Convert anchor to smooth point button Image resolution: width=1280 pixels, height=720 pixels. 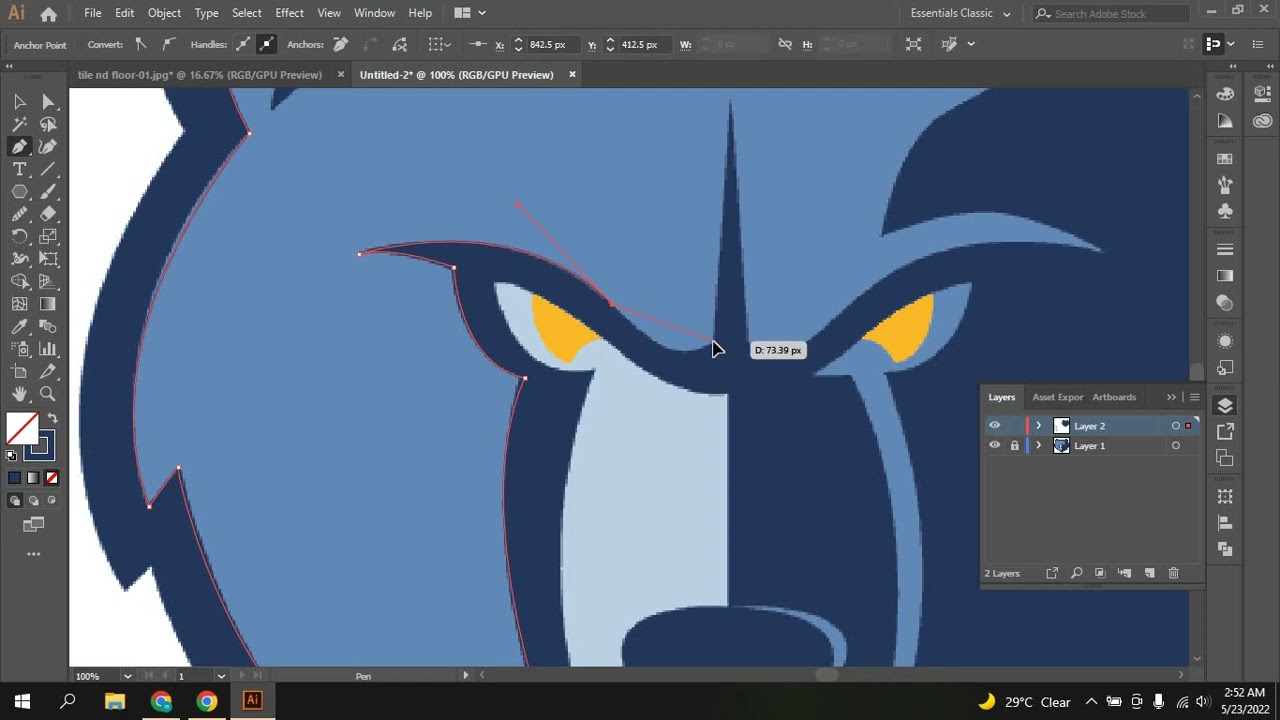[x=167, y=44]
